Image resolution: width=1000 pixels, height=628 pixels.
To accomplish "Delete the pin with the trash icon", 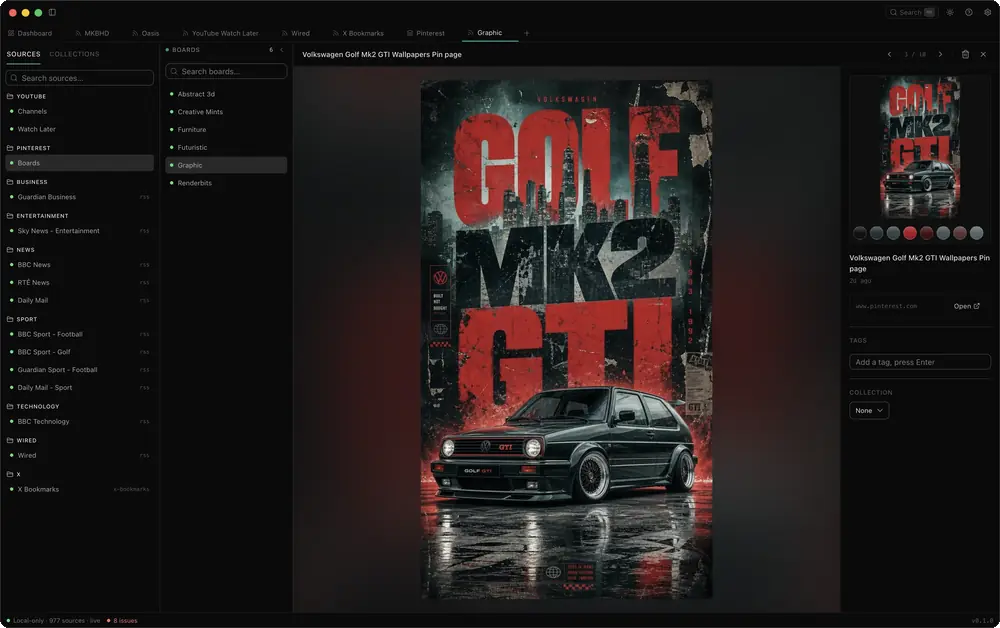I will (965, 54).
